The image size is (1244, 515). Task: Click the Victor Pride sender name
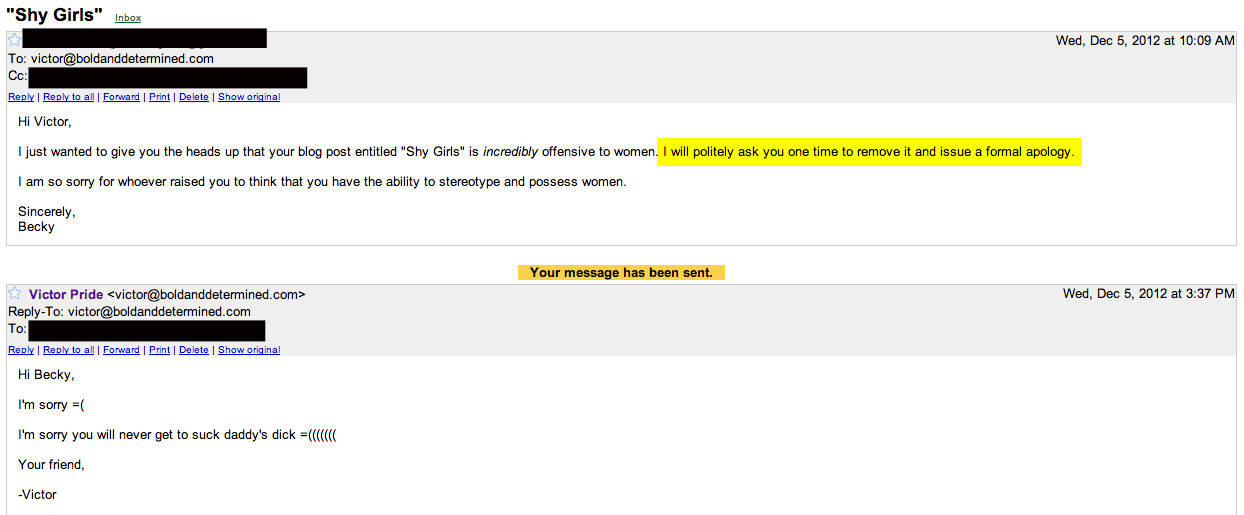(x=66, y=294)
